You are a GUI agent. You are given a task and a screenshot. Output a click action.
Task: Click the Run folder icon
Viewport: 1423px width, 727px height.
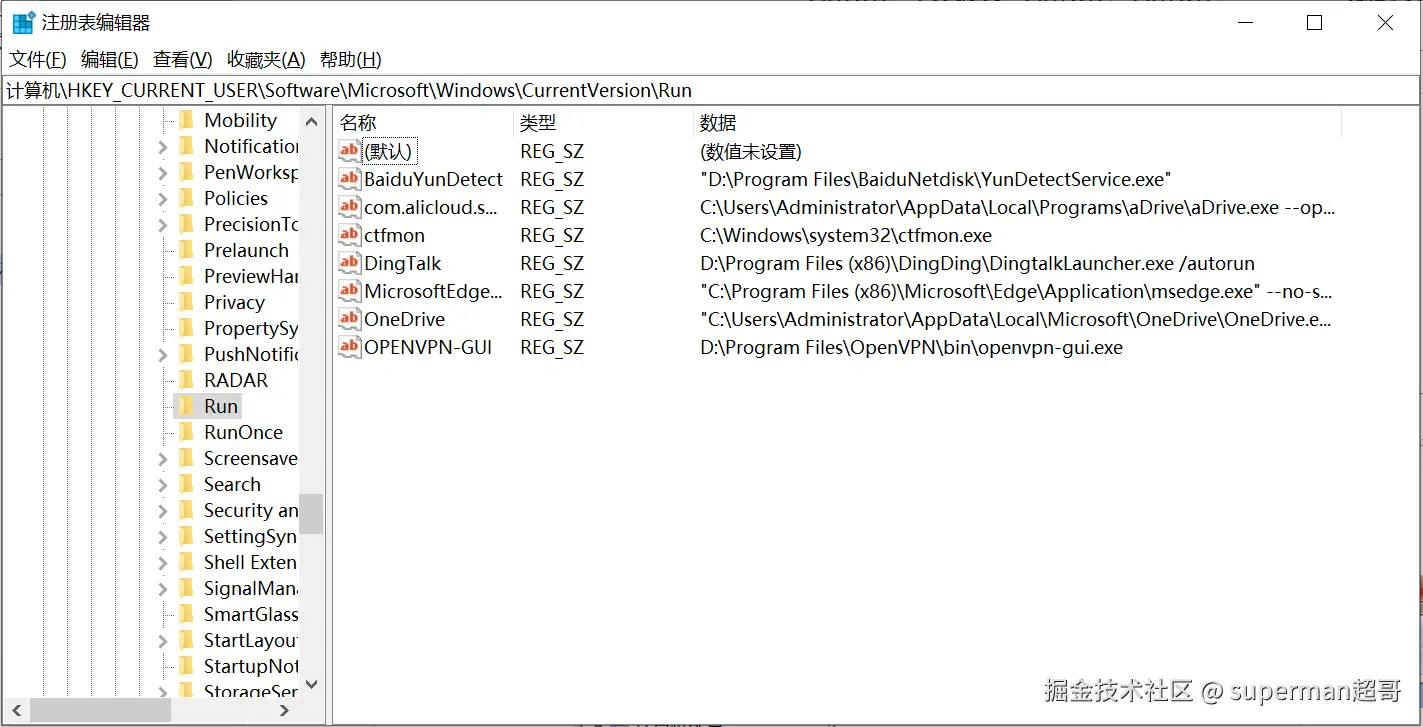point(186,406)
